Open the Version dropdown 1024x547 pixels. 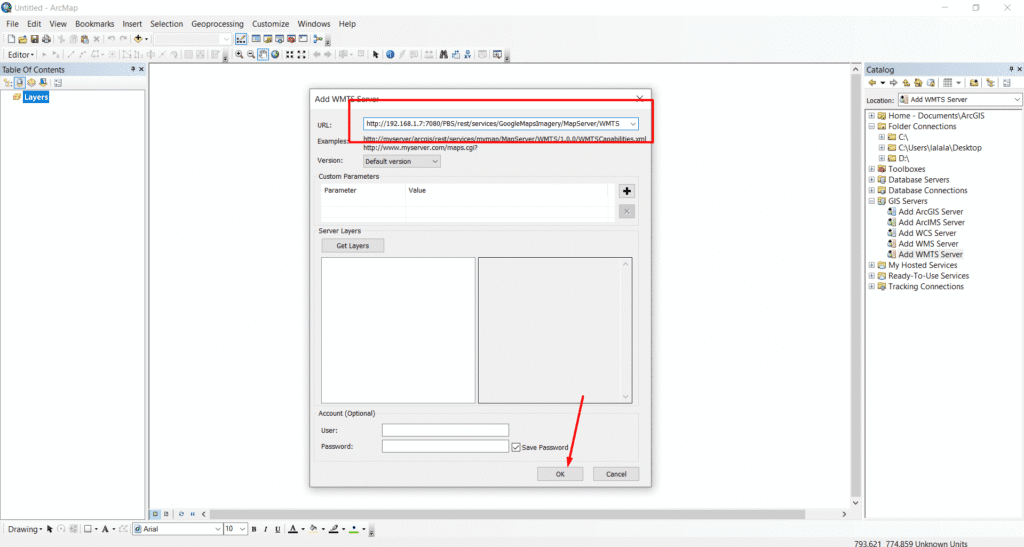click(x=402, y=161)
